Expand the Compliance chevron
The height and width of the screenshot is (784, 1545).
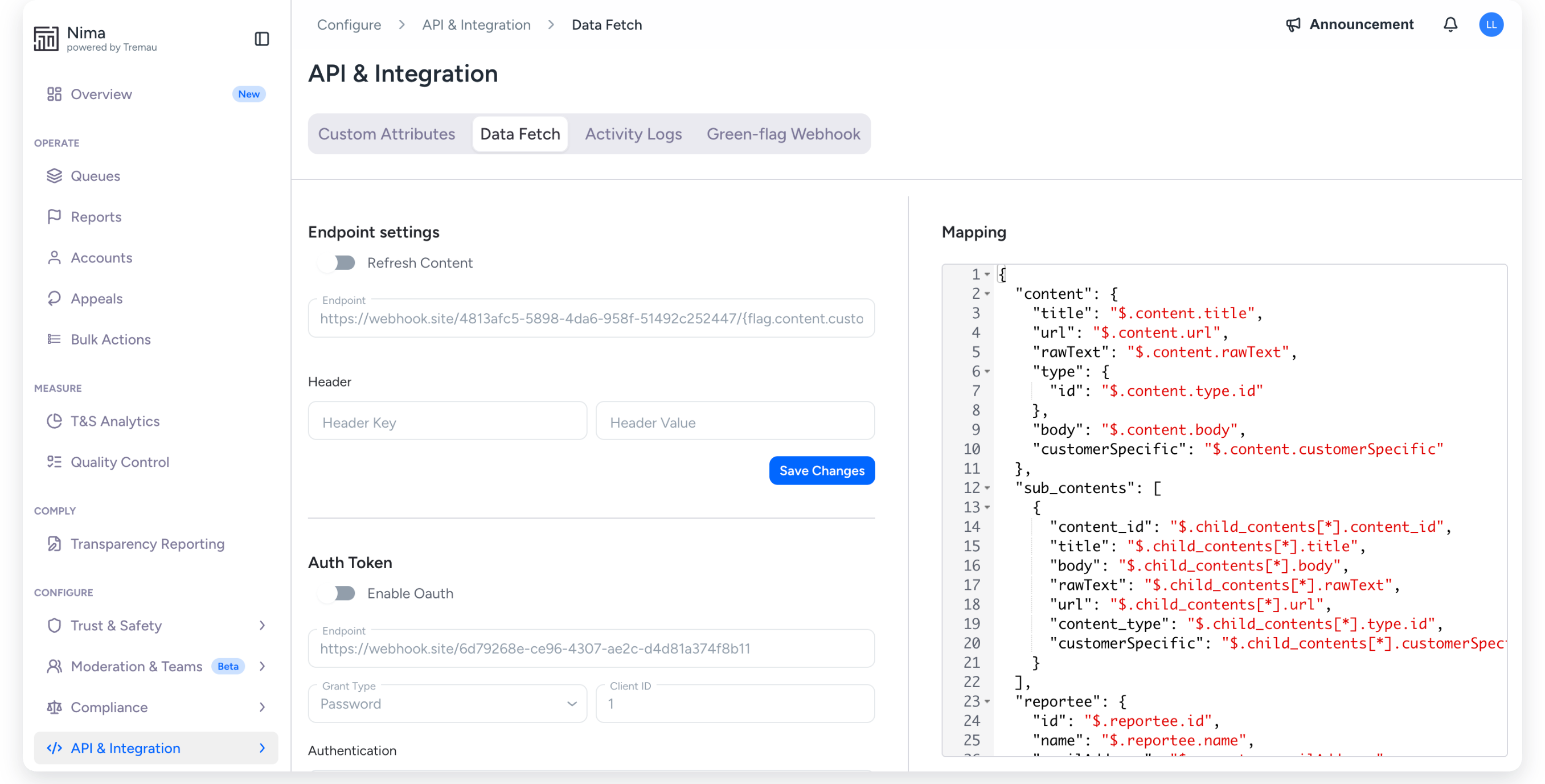coord(262,707)
